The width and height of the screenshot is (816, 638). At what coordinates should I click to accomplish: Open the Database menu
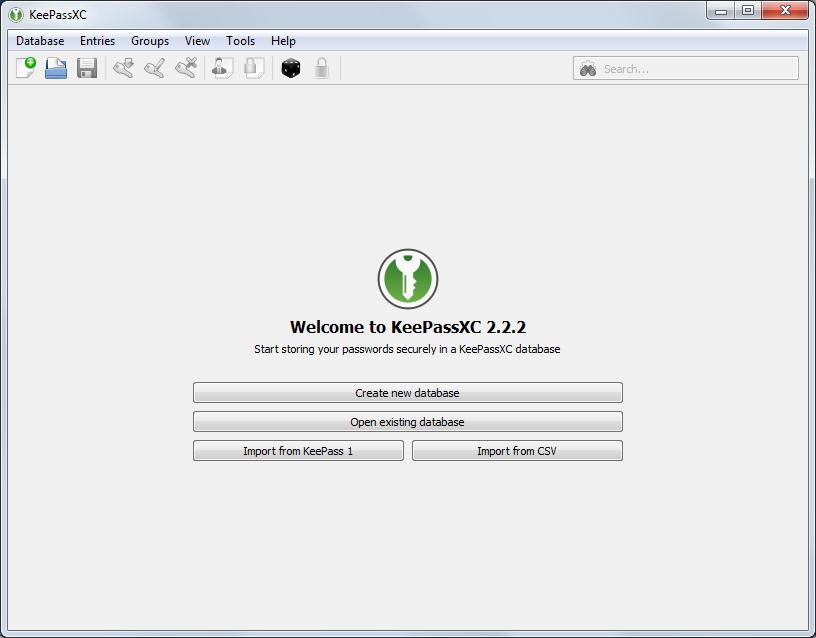tap(40, 41)
